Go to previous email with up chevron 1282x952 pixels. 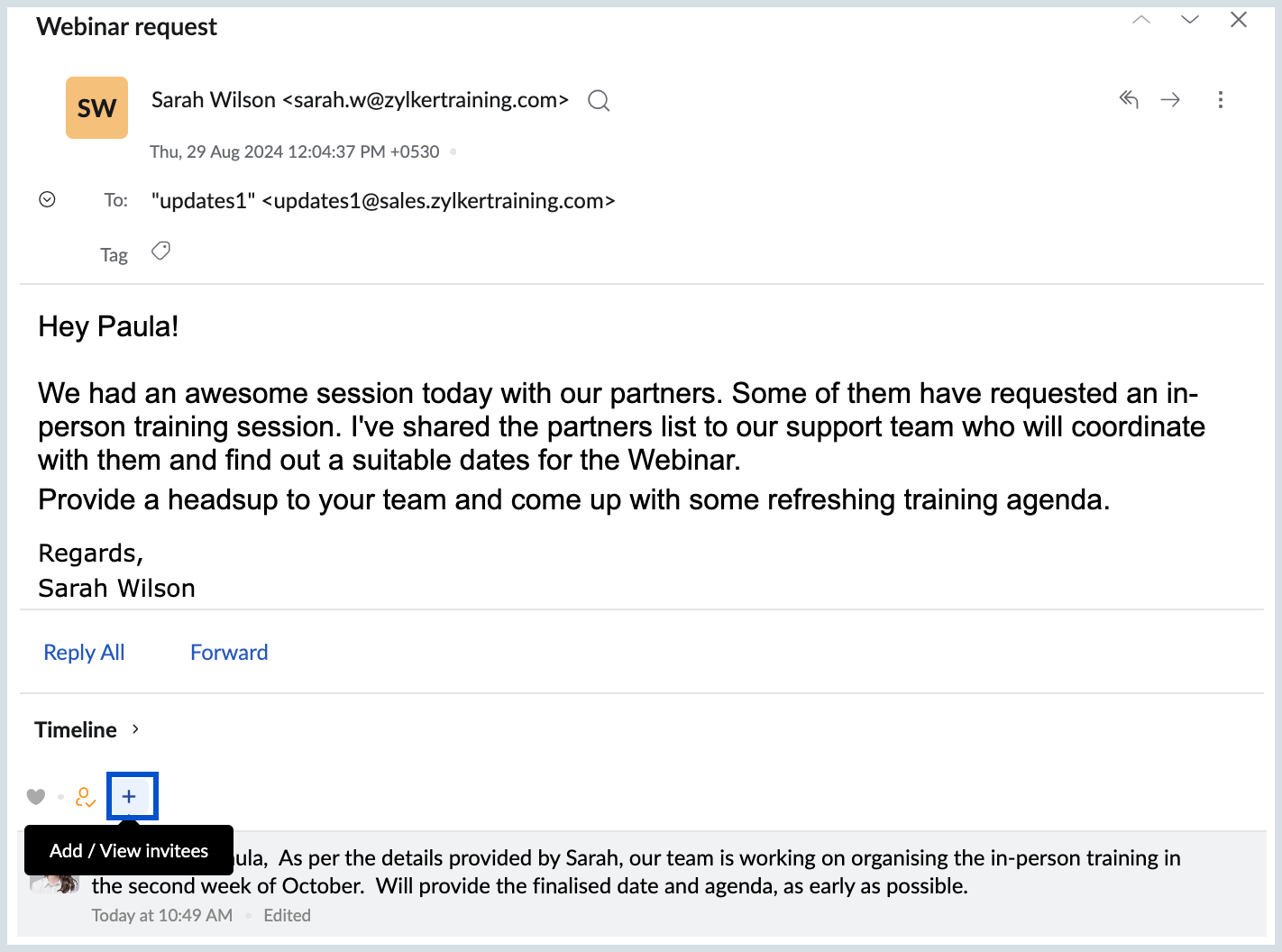click(1141, 20)
